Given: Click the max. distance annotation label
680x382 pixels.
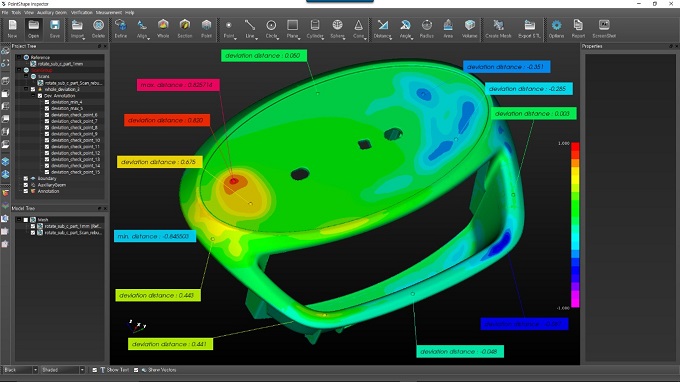Looking at the screenshot, I should click(178, 85).
